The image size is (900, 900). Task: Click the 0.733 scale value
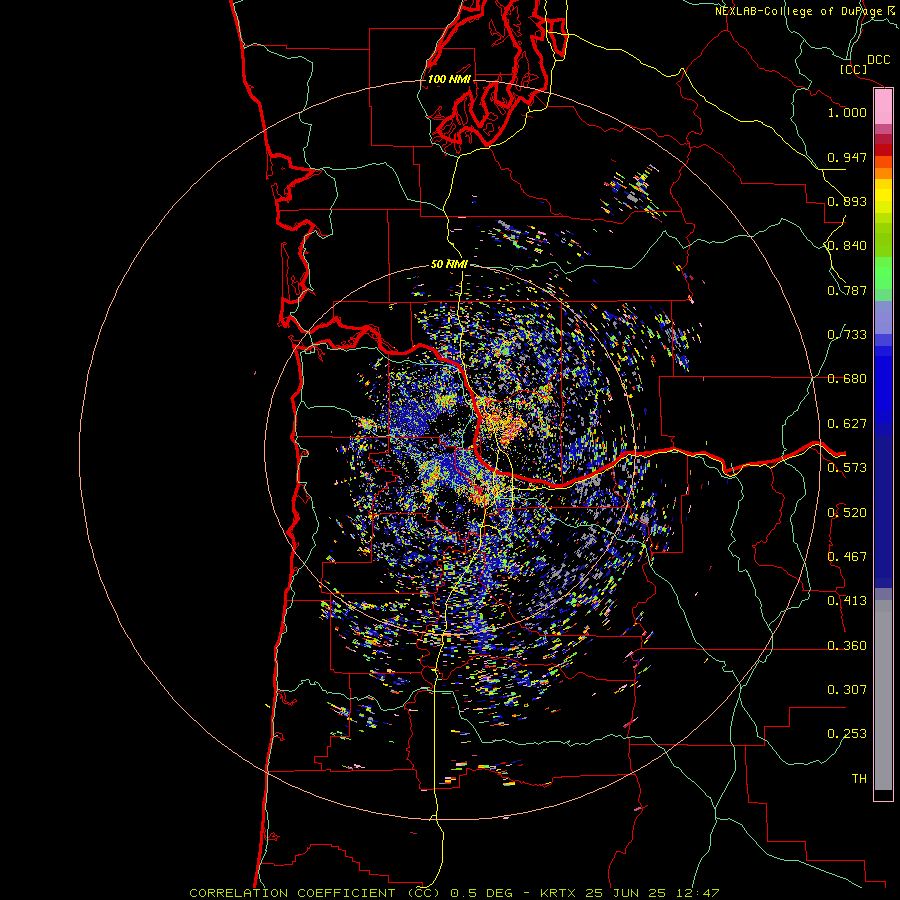tap(847, 335)
